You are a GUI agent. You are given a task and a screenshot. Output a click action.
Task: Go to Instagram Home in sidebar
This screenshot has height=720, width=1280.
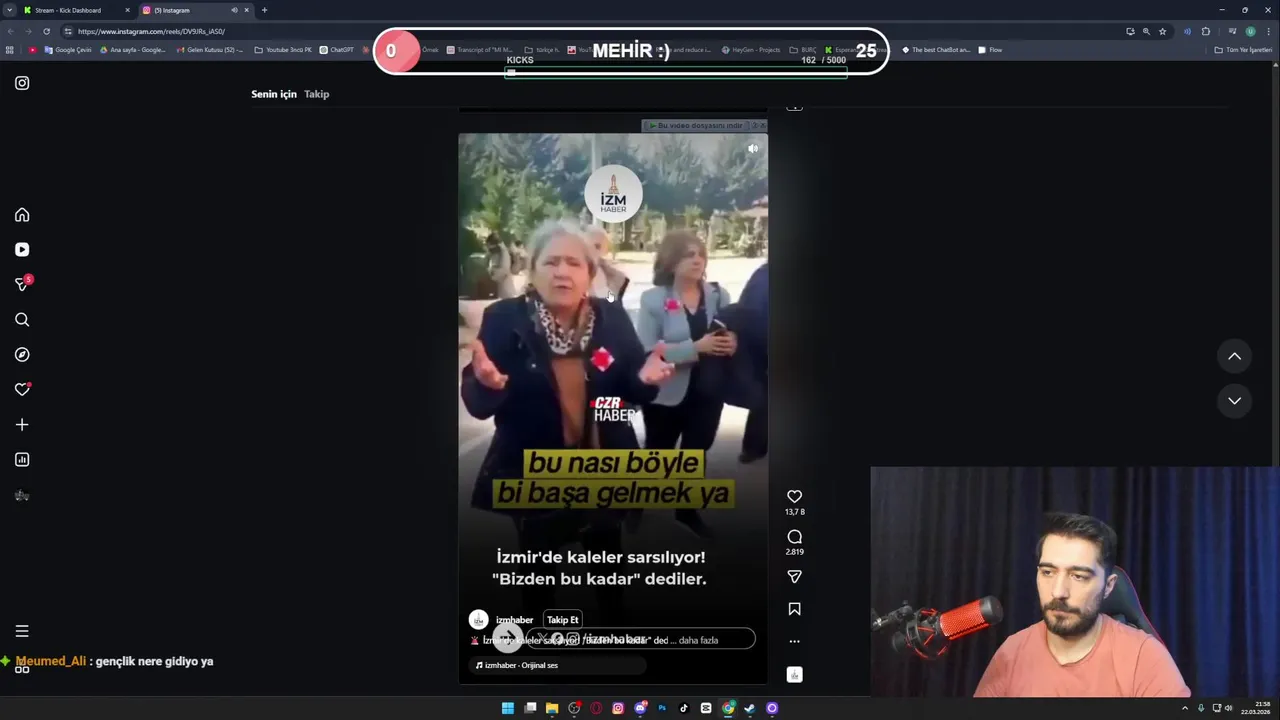coord(22,215)
